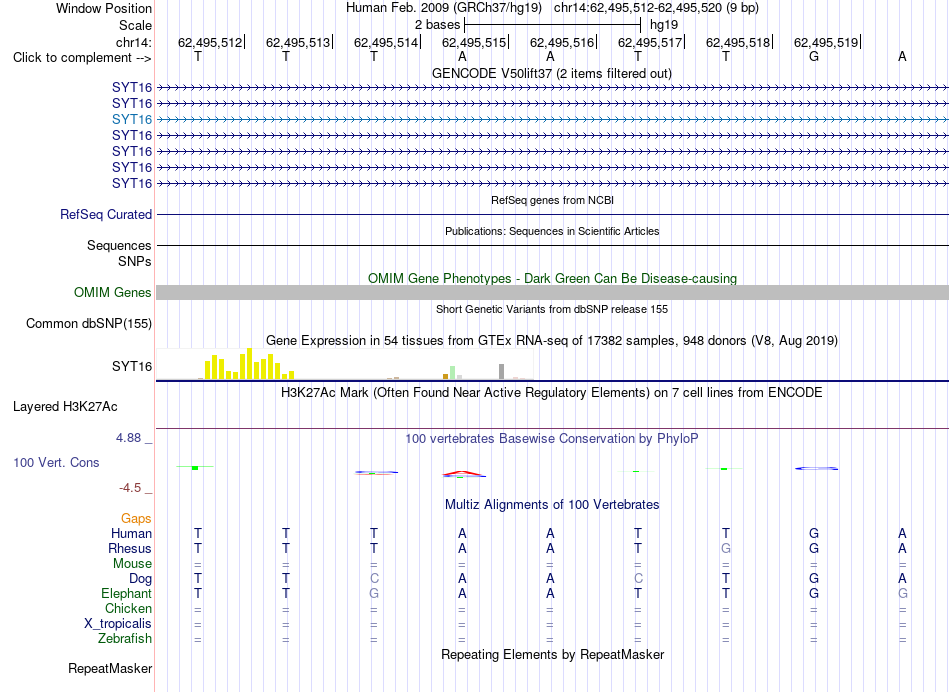
Task: Click the GENCODE V50lift37 track title
Action: [x=552, y=73]
